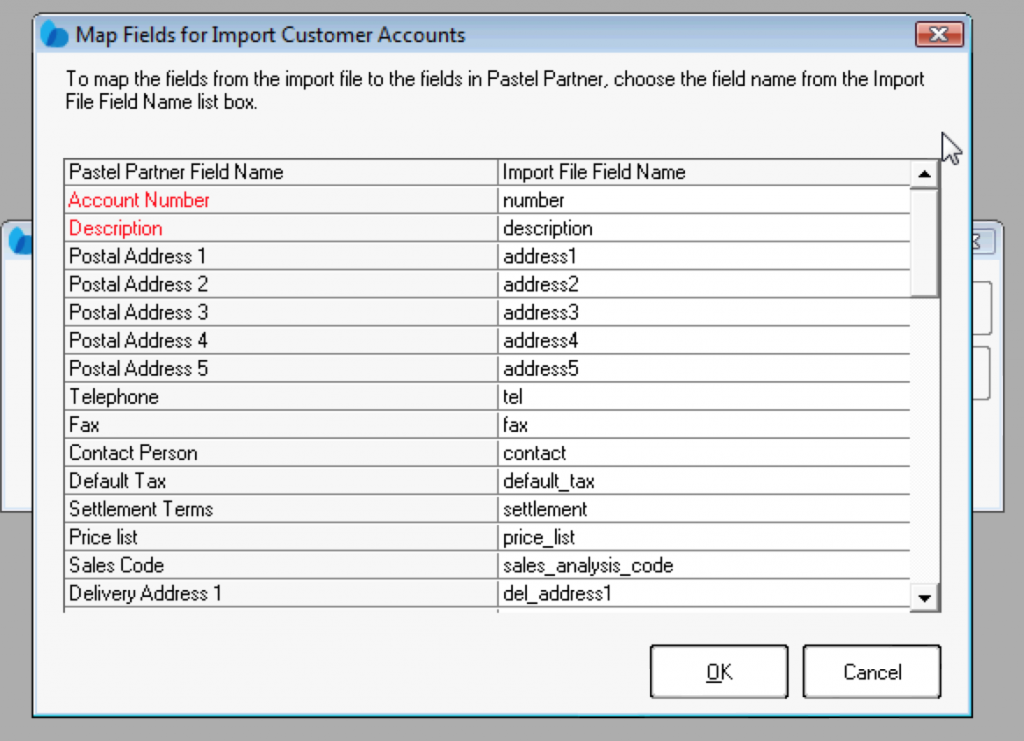Screen dimensions: 1024x741
Task: Select the 'number' import field cell
Action: click(x=704, y=200)
